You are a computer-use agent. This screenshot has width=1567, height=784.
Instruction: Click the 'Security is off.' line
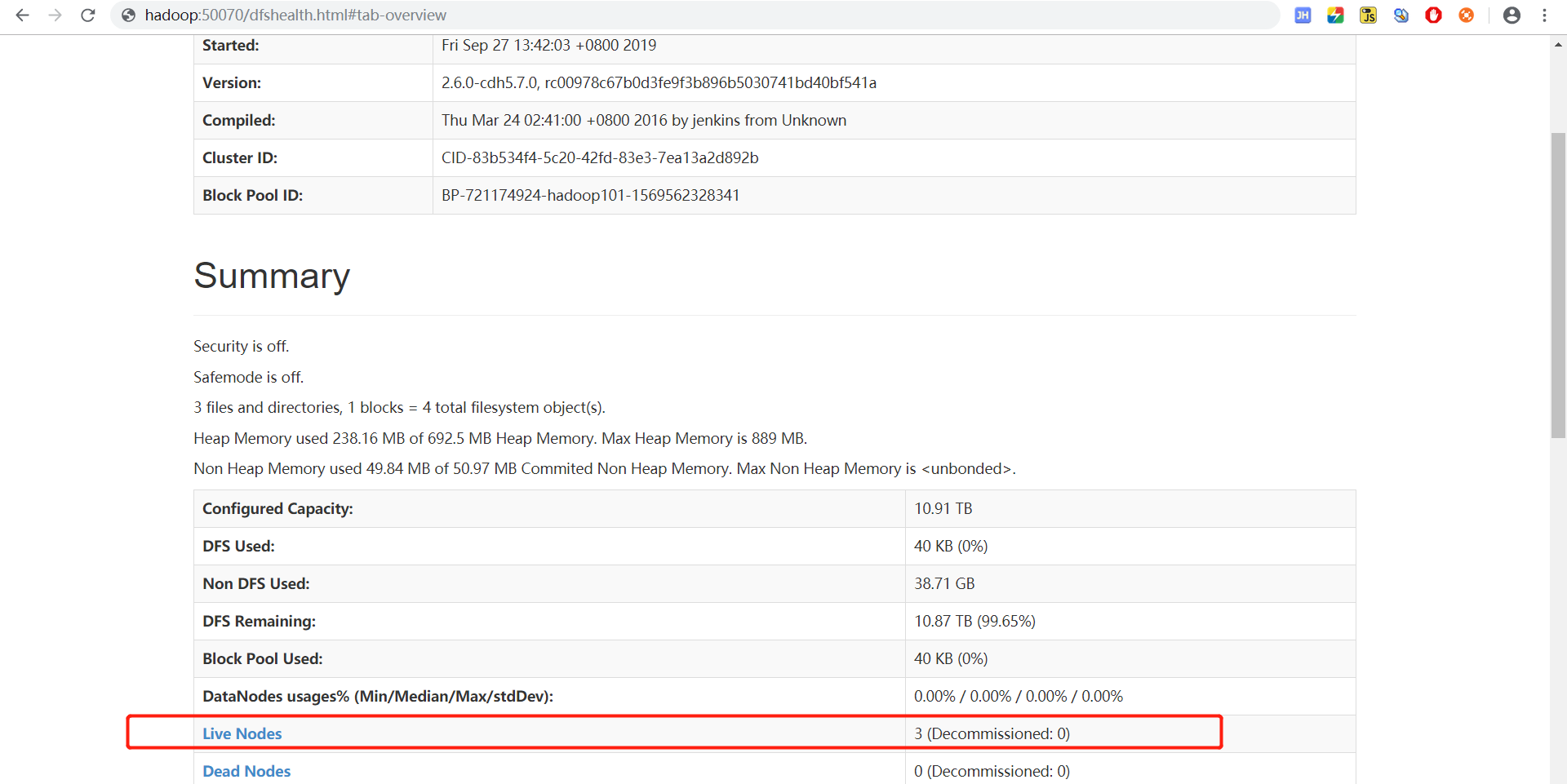point(241,346)
